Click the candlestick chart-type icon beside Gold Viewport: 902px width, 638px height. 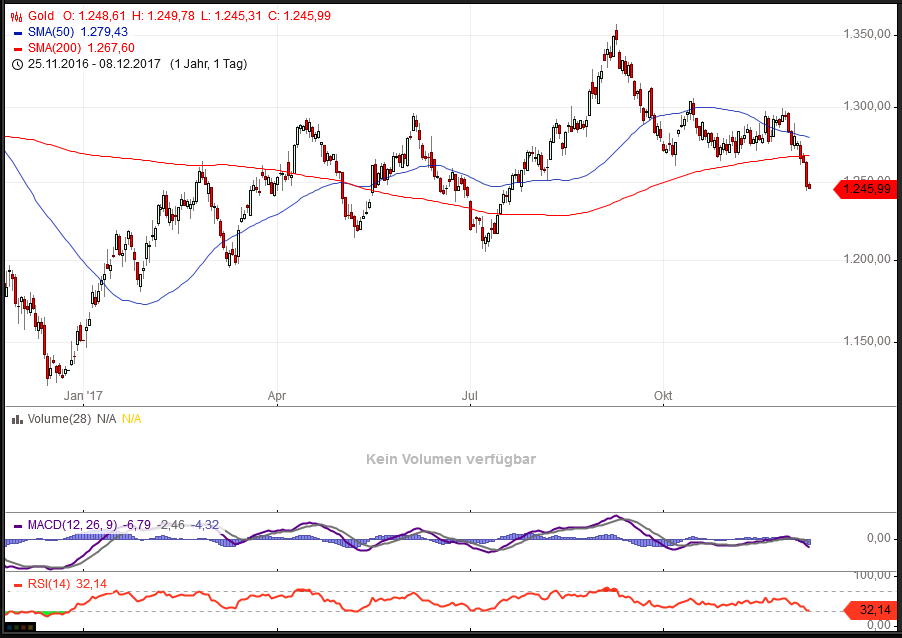coord(17,16)
